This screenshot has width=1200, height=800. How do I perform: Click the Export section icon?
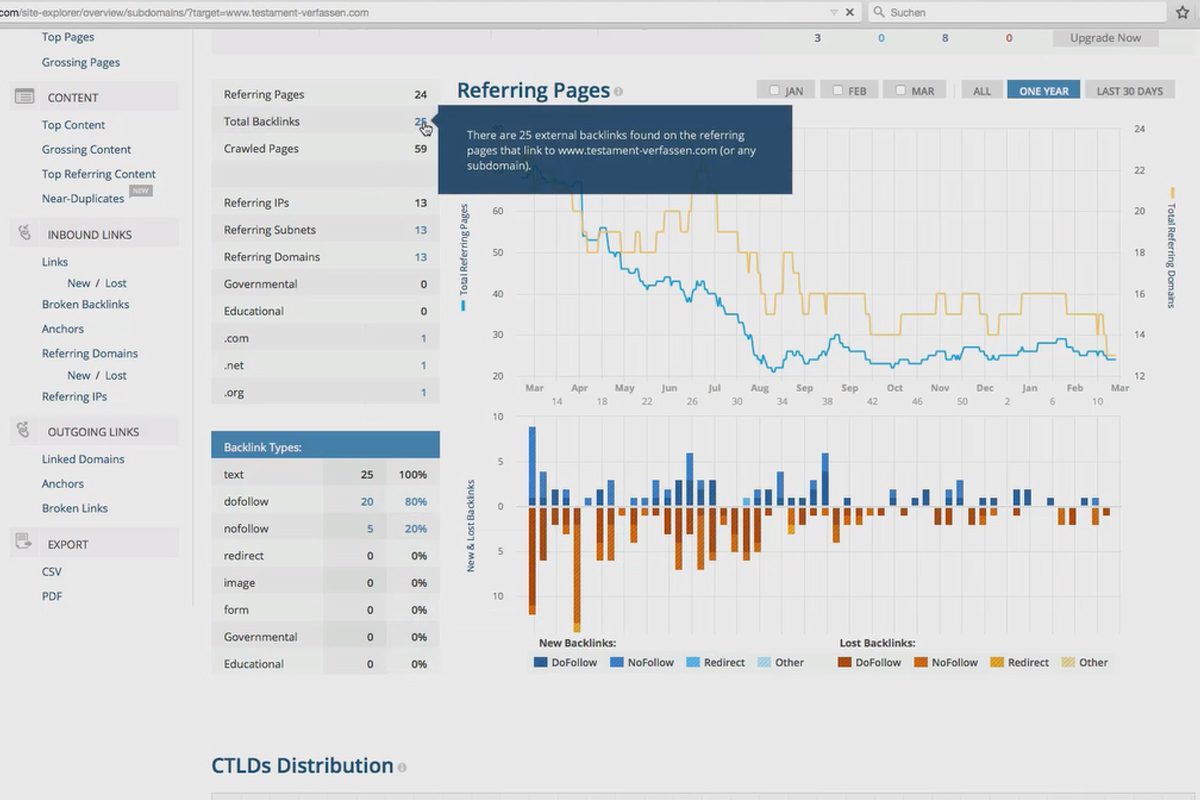point(25,543)
